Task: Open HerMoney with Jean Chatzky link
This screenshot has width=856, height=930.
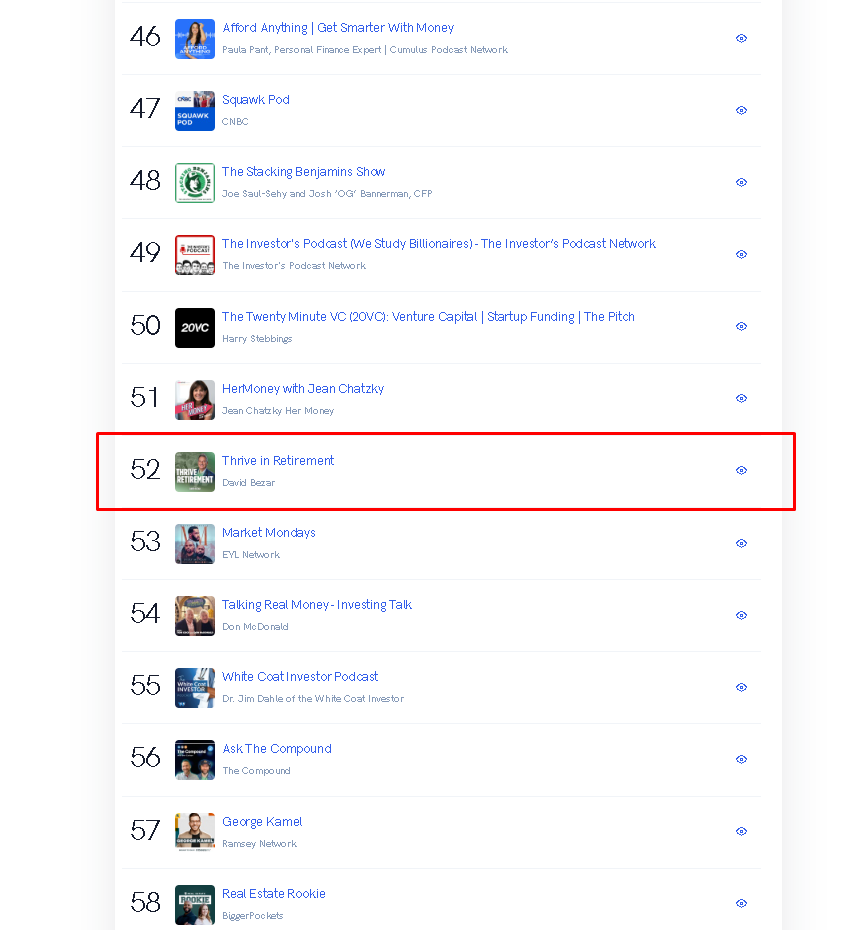Action: 303,388
